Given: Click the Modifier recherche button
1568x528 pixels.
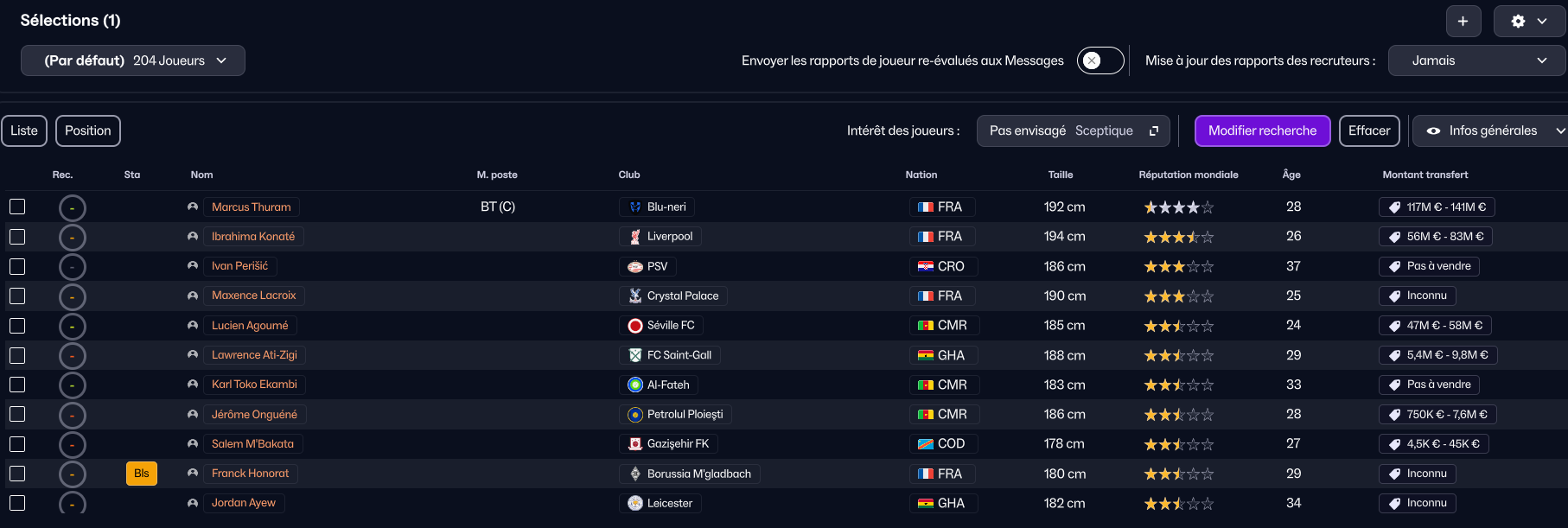Looking at the screenshot, I should click(1262, 131).
